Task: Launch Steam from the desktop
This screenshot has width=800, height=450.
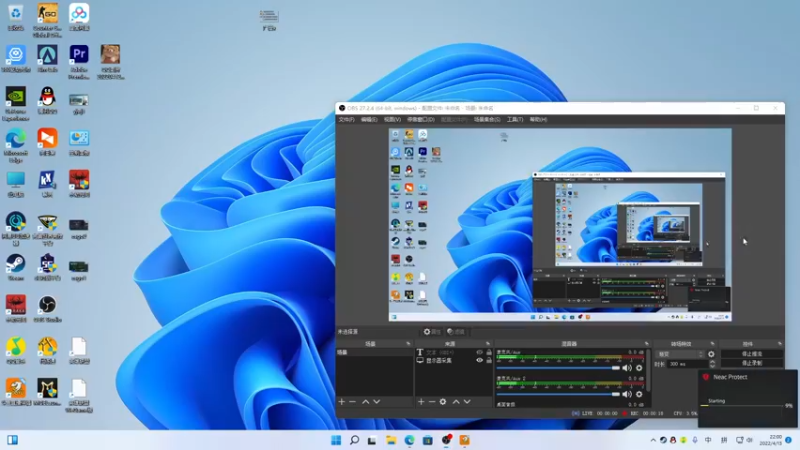Action: pos(16,267)
